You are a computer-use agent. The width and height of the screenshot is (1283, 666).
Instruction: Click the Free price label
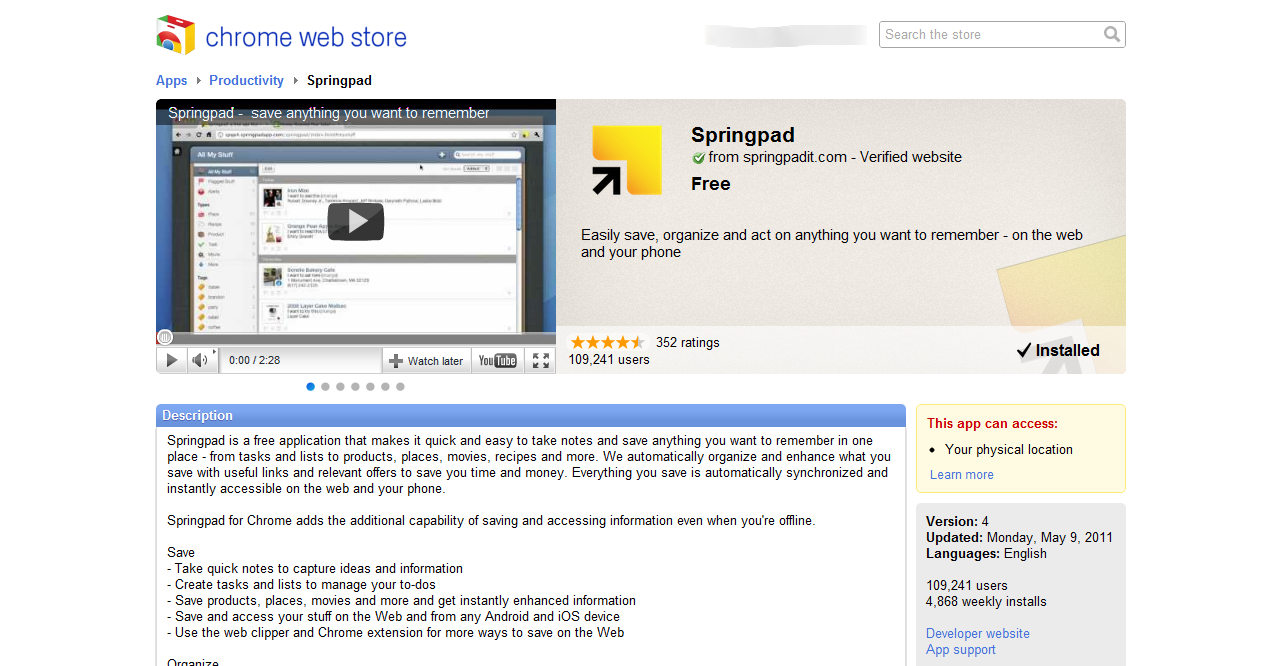click(x=710, y=184)
